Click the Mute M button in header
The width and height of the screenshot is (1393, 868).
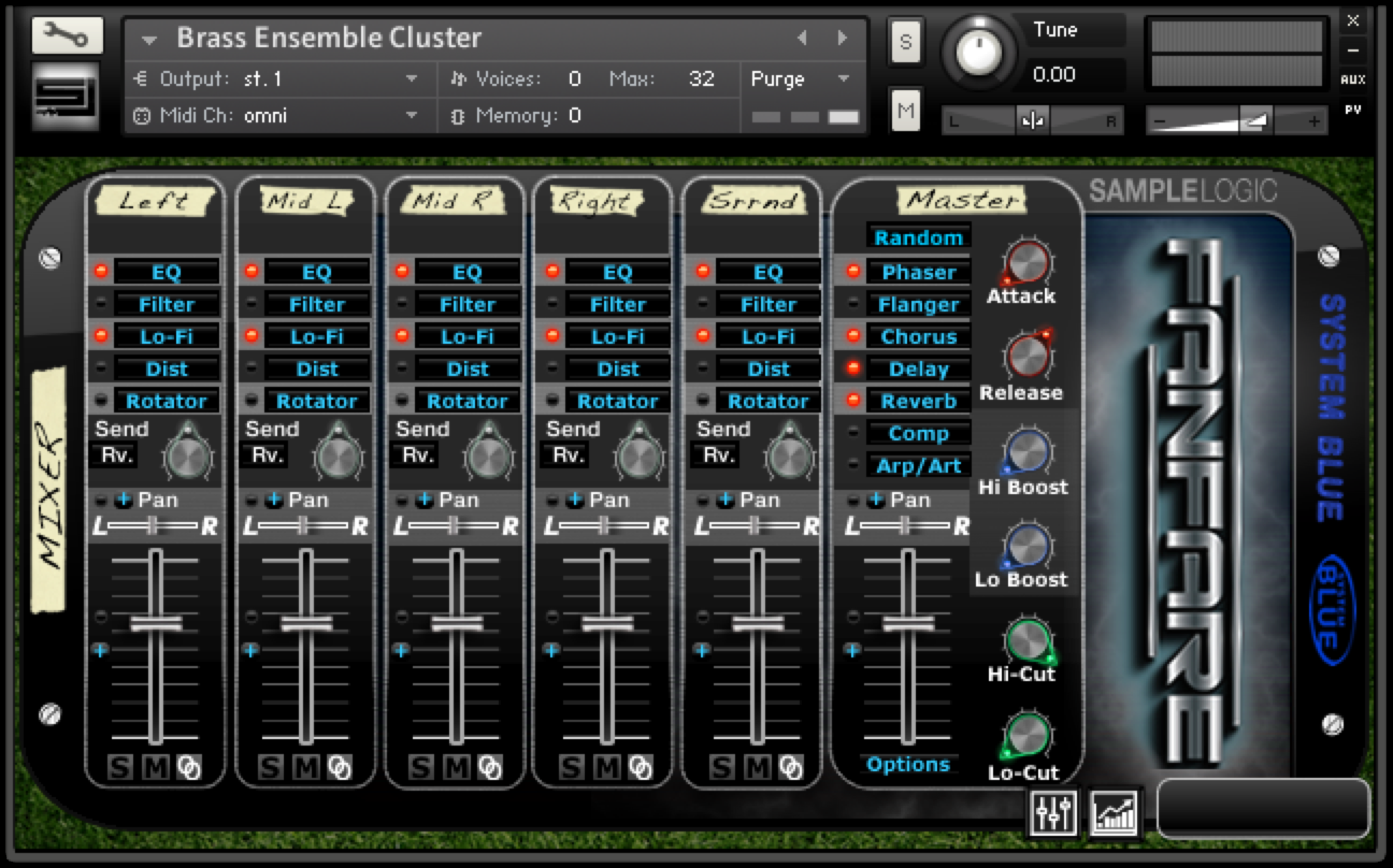906,110
